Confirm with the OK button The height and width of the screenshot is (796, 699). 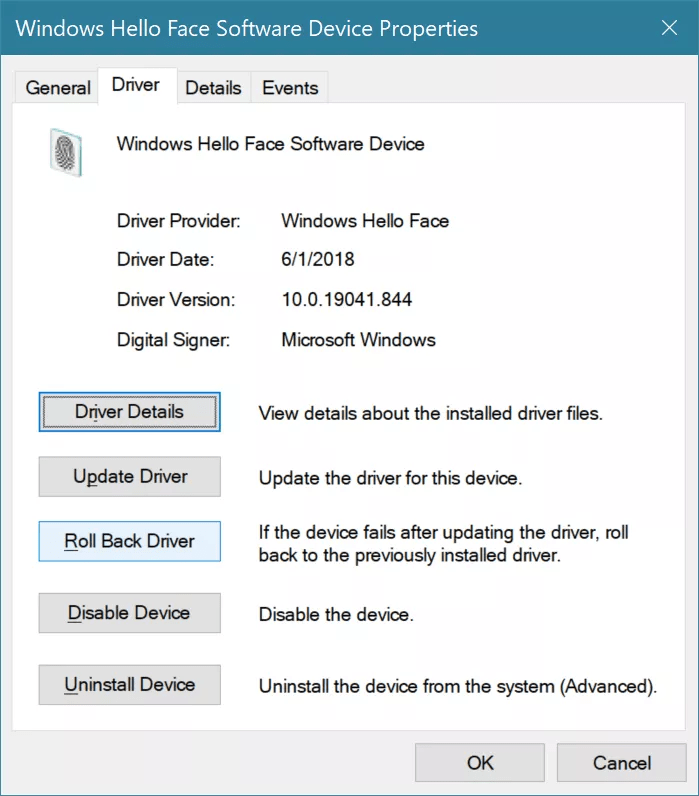480,762
